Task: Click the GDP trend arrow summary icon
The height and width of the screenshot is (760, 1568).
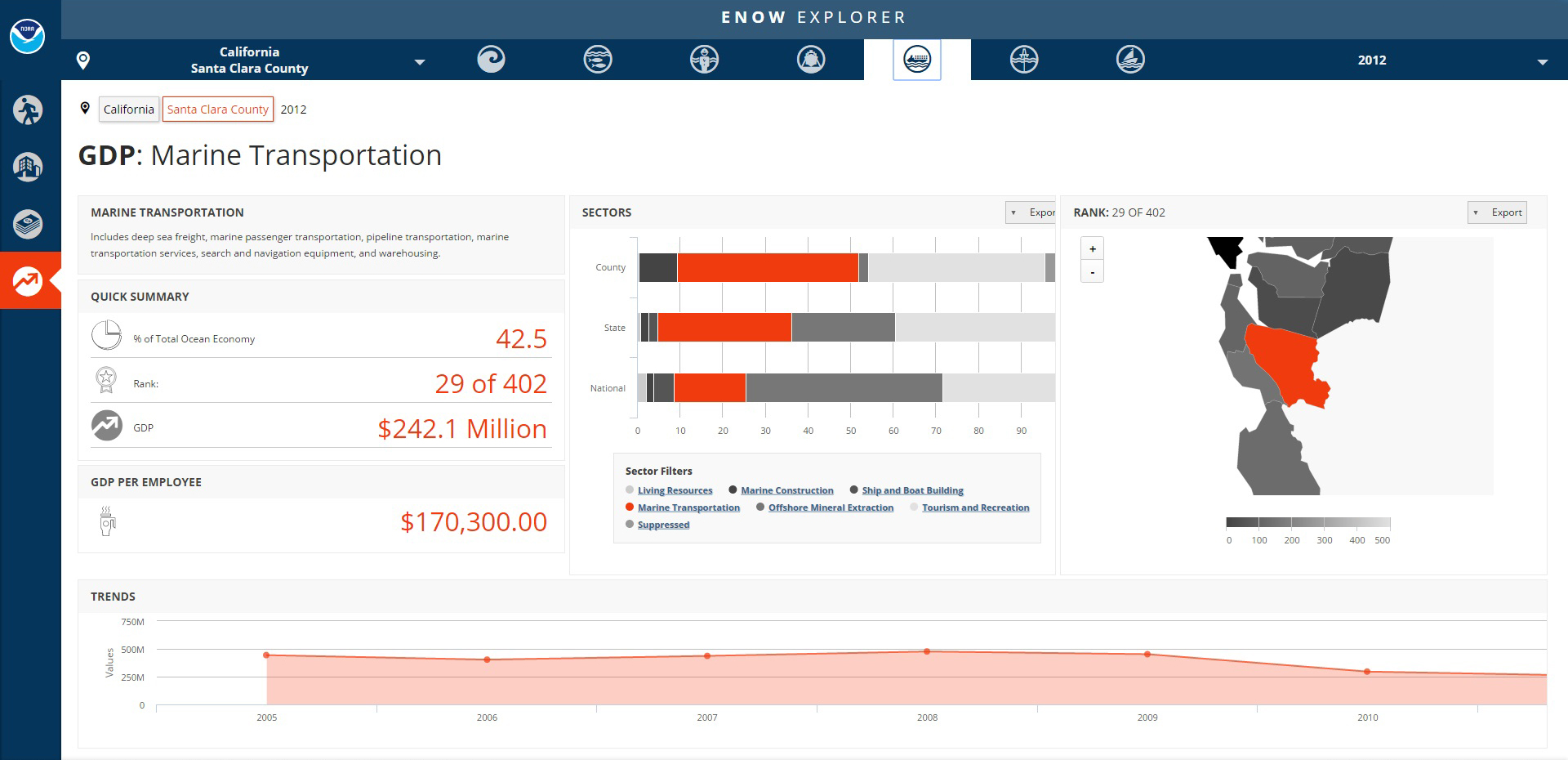Action: (106, 425)
